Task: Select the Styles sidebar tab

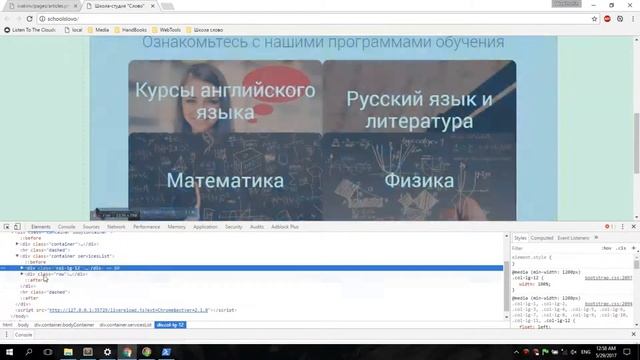Action: coord(520,238)
